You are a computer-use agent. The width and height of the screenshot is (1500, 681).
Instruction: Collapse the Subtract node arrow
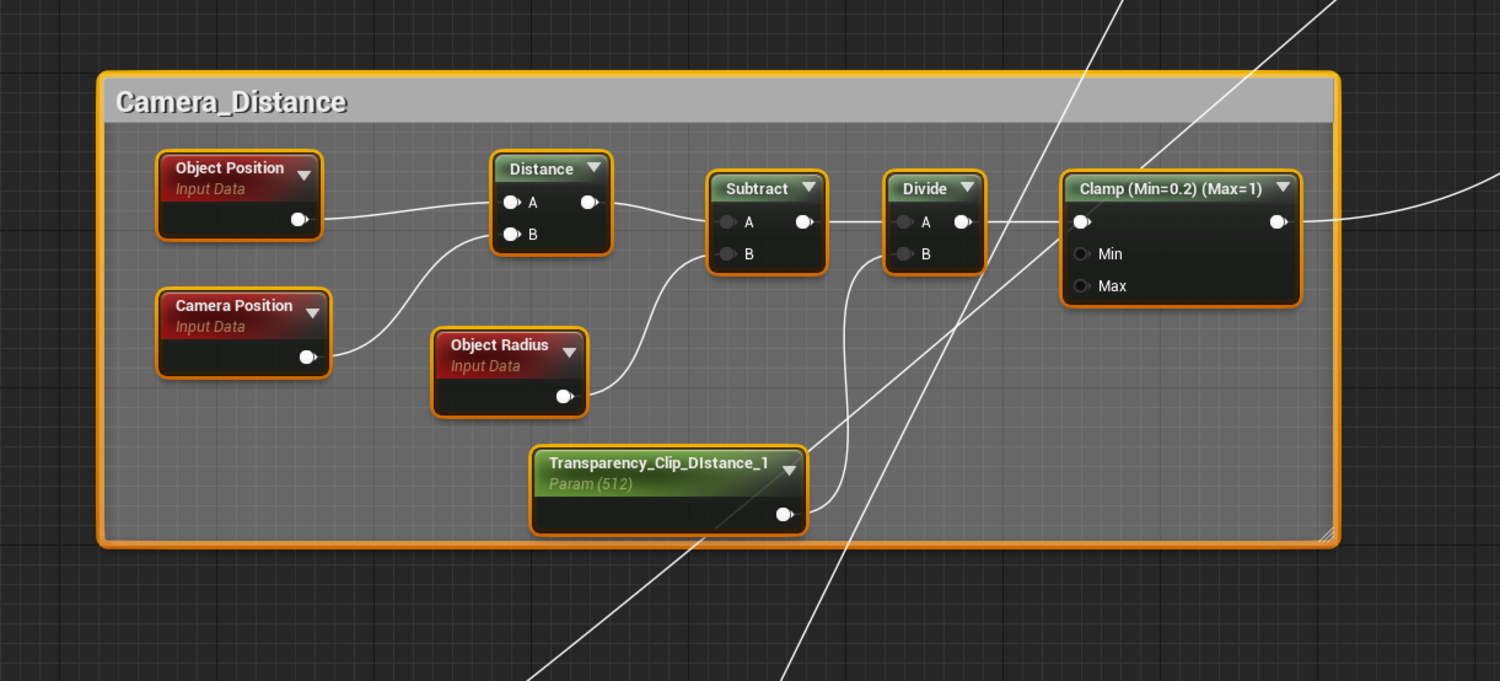pos(809,187)
